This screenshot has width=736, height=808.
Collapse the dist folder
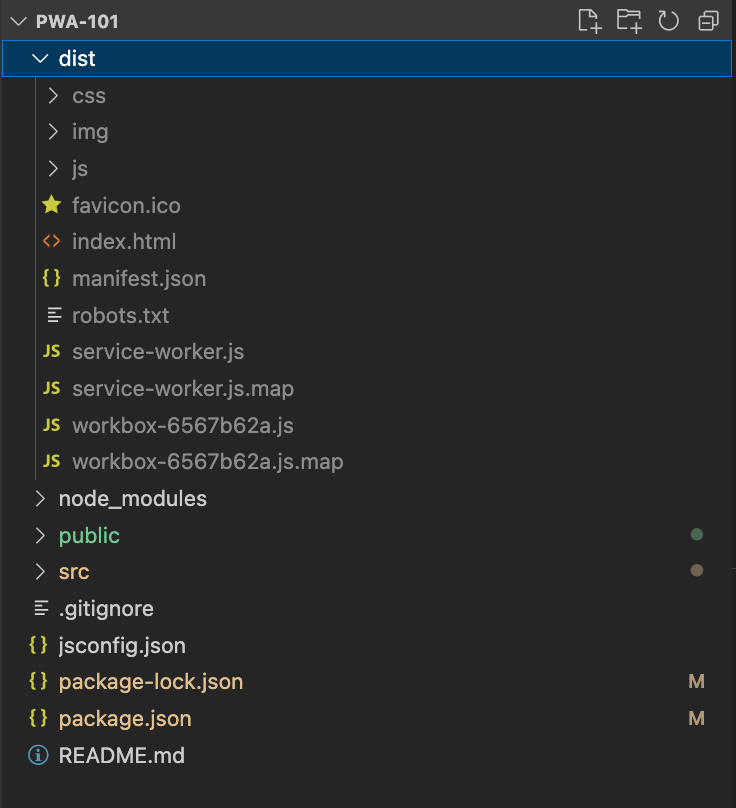pyautogui.click(x=40, y=59)
